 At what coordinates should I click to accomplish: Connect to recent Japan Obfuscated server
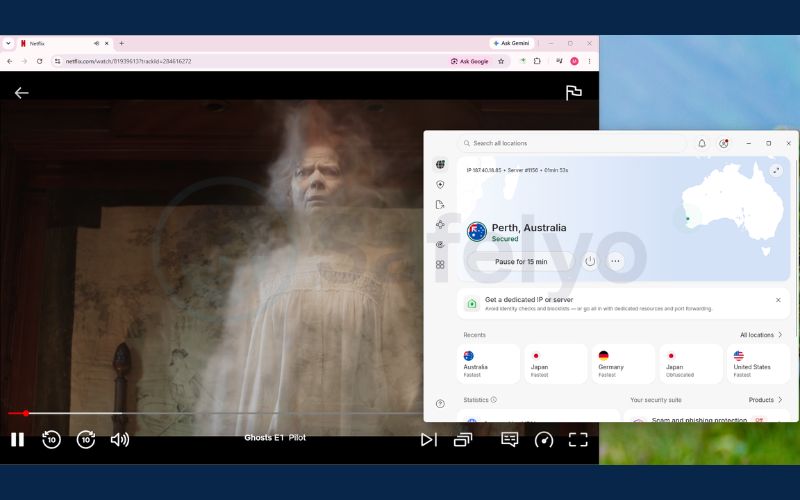tap(690, 364)
